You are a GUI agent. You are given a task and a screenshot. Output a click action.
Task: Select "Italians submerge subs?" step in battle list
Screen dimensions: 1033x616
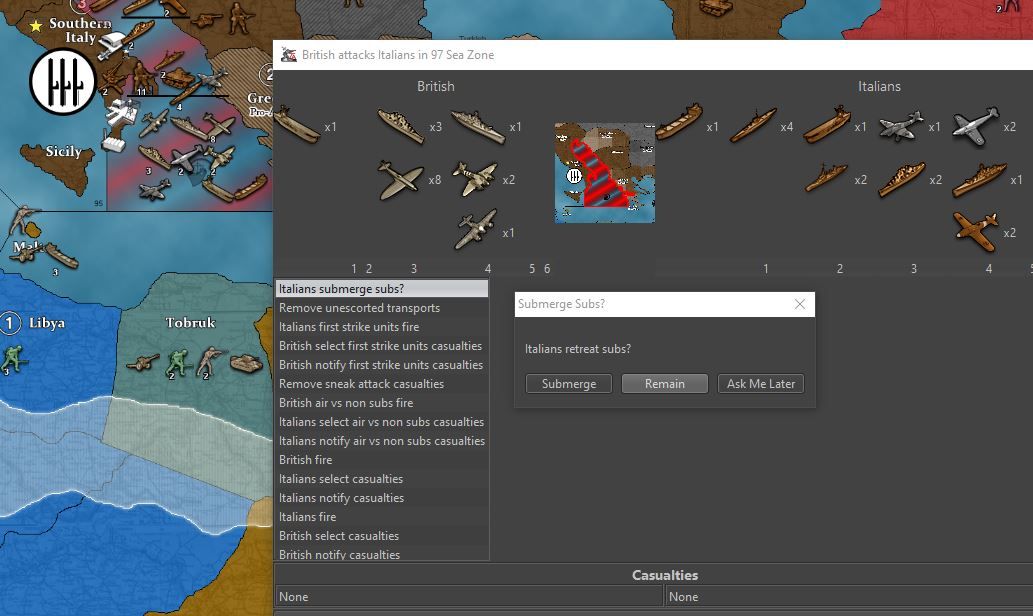tap(381, 289)
